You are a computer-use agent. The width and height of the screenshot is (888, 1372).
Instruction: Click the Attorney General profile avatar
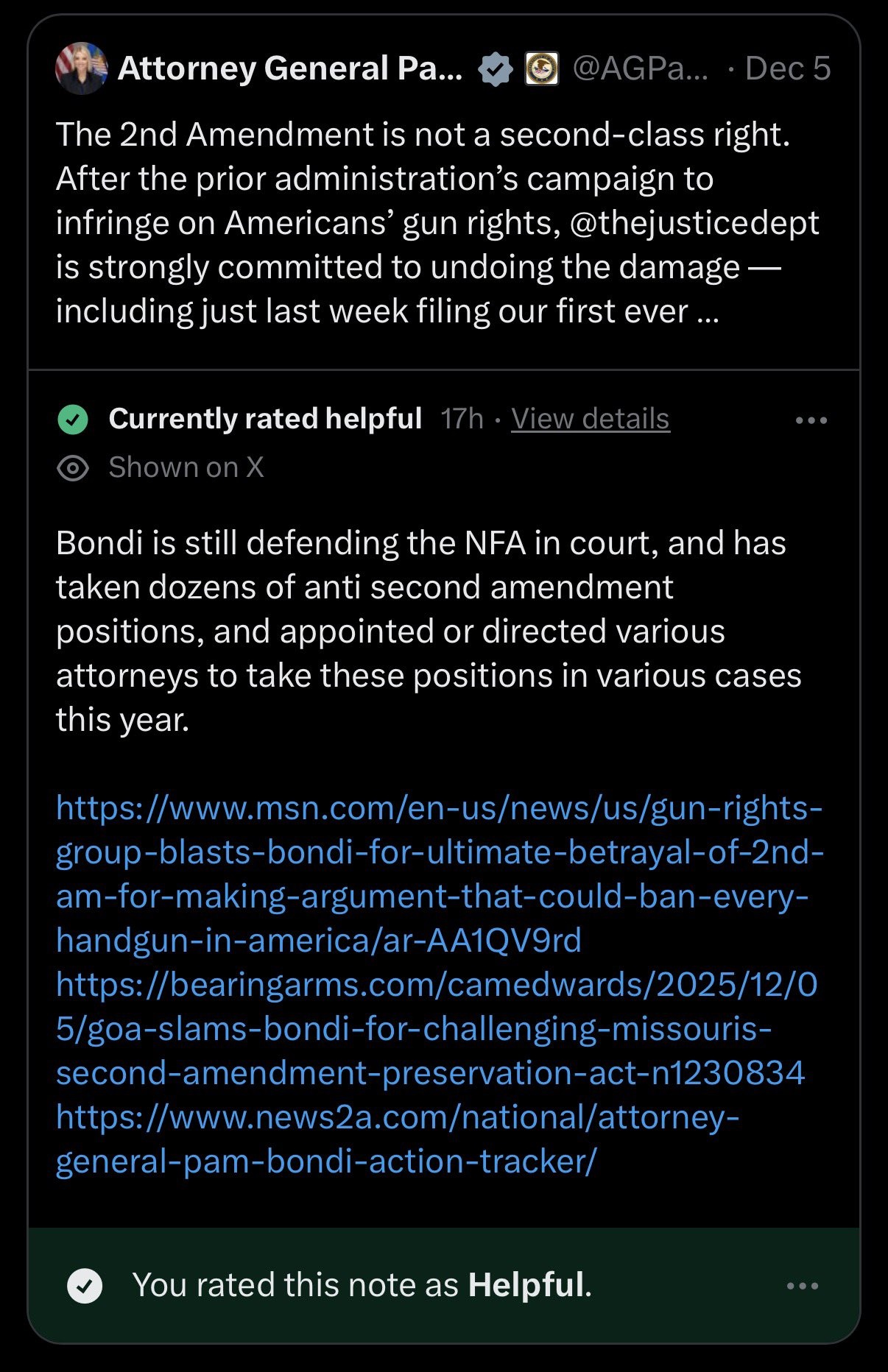coord(82,68)
